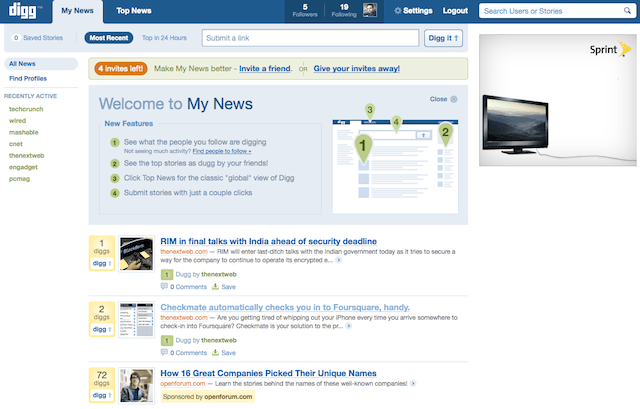640x409 pixels.
Task: Click the Digg logo
Action: point(24,11)
